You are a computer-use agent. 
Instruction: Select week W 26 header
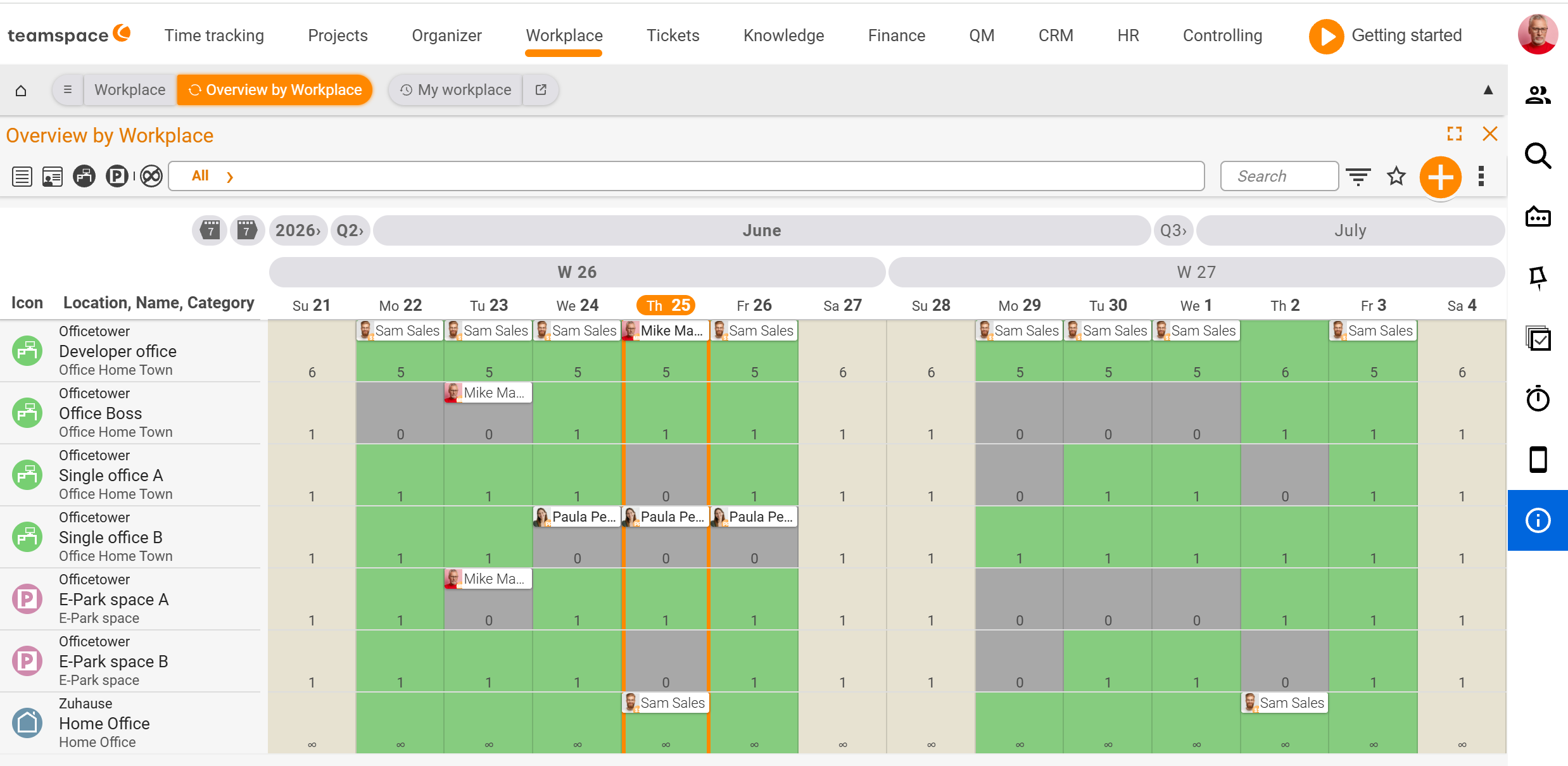(x=577, y=272)
